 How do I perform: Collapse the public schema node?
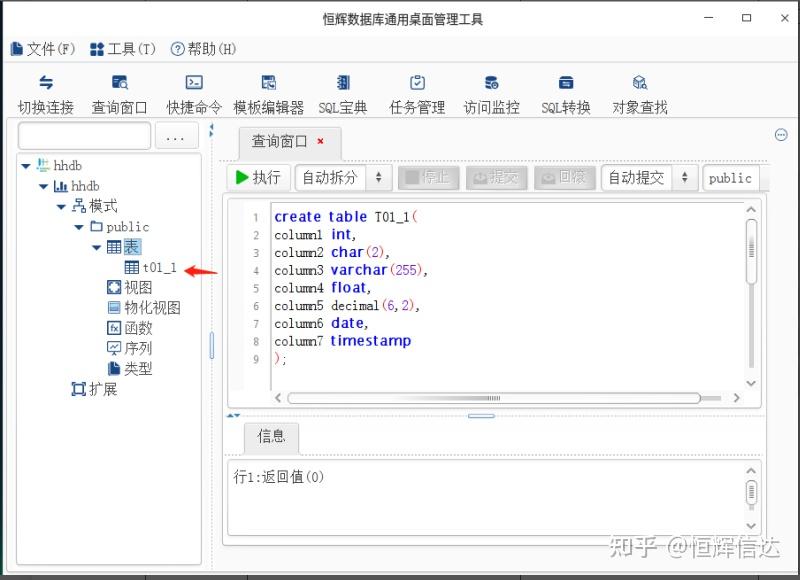[78, 227]
